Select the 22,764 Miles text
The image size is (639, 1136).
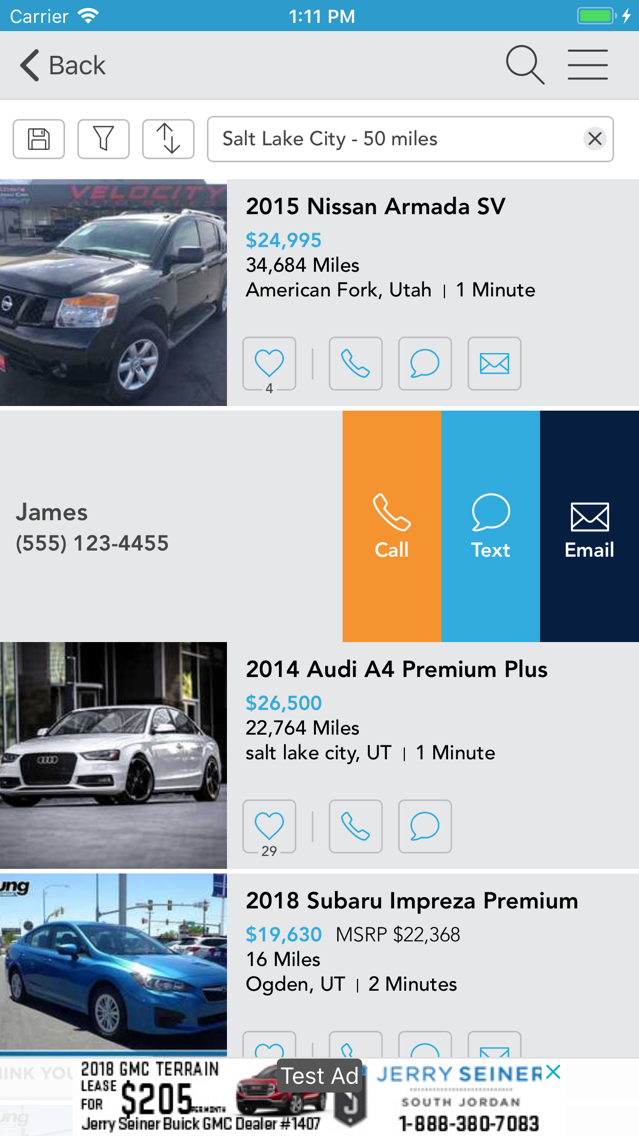click(x=302, y=727)
